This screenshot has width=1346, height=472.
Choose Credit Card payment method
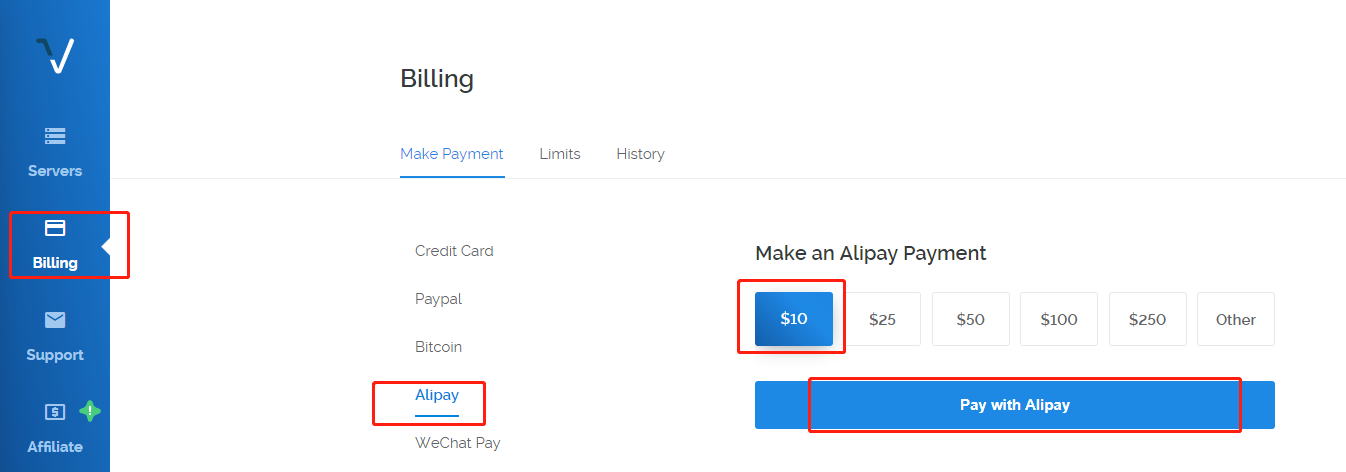(454, 251)
